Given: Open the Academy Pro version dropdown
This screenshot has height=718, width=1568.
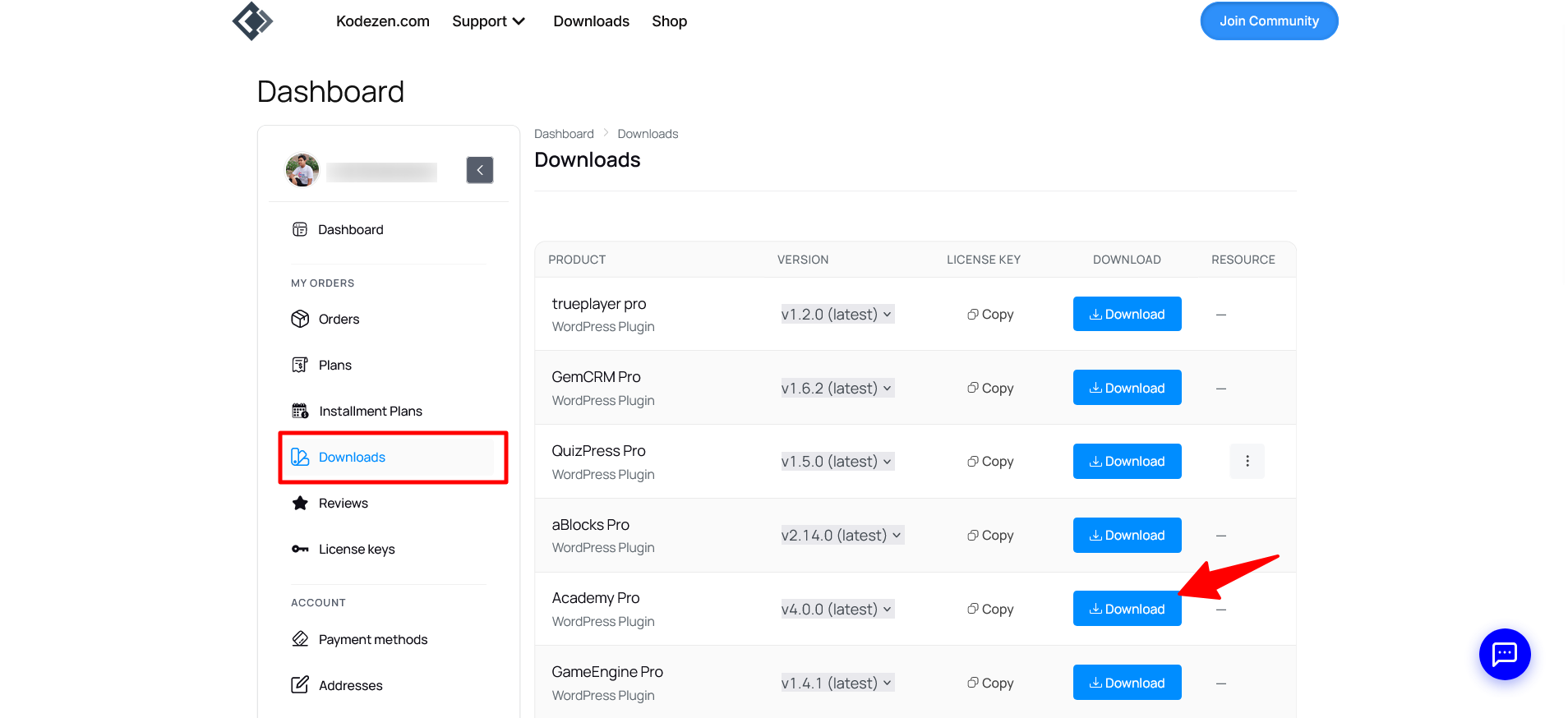Looking at the screenshot, I should pos(837,610).
